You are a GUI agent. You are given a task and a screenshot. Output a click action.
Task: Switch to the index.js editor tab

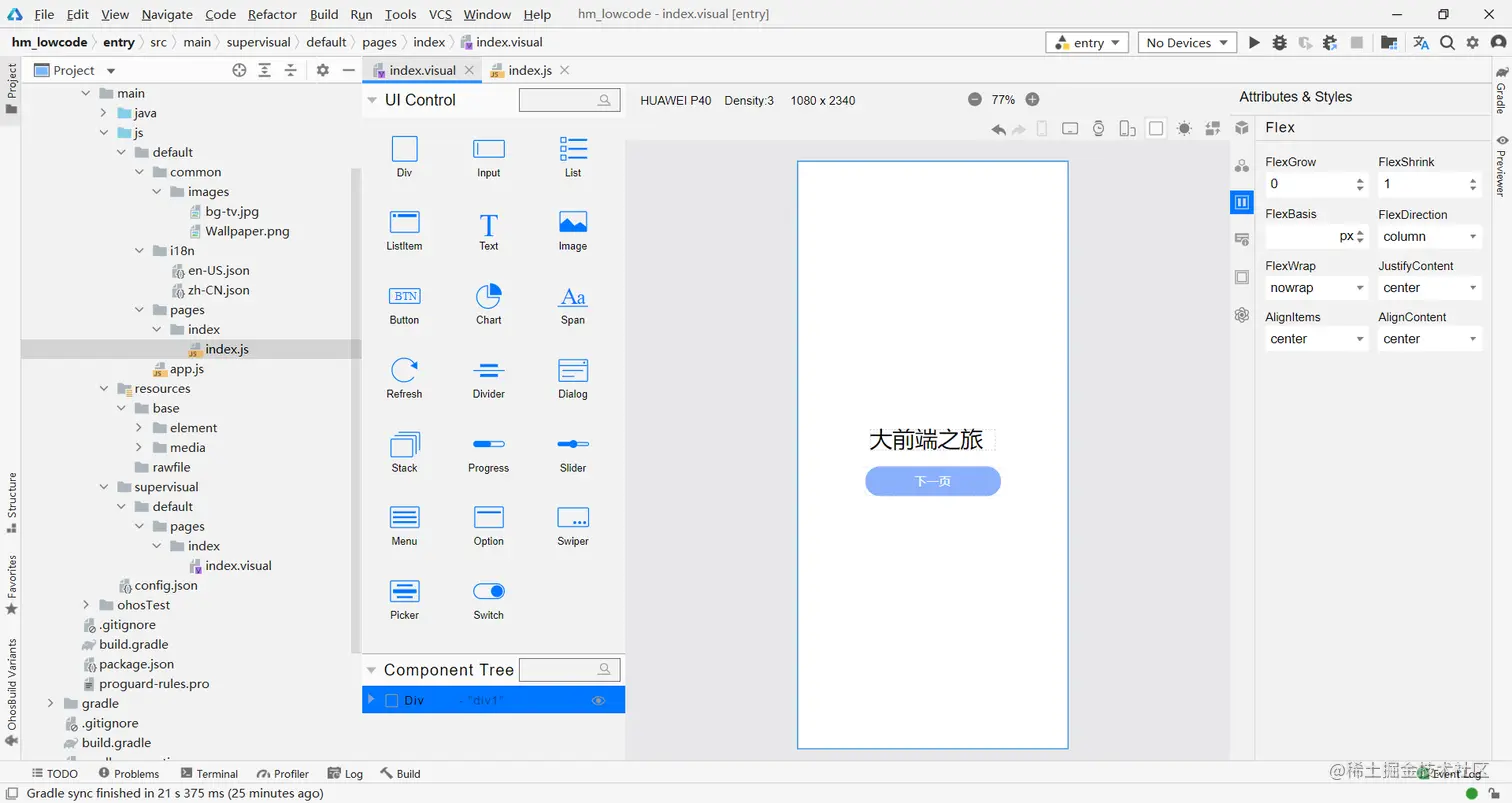point(529,70)
